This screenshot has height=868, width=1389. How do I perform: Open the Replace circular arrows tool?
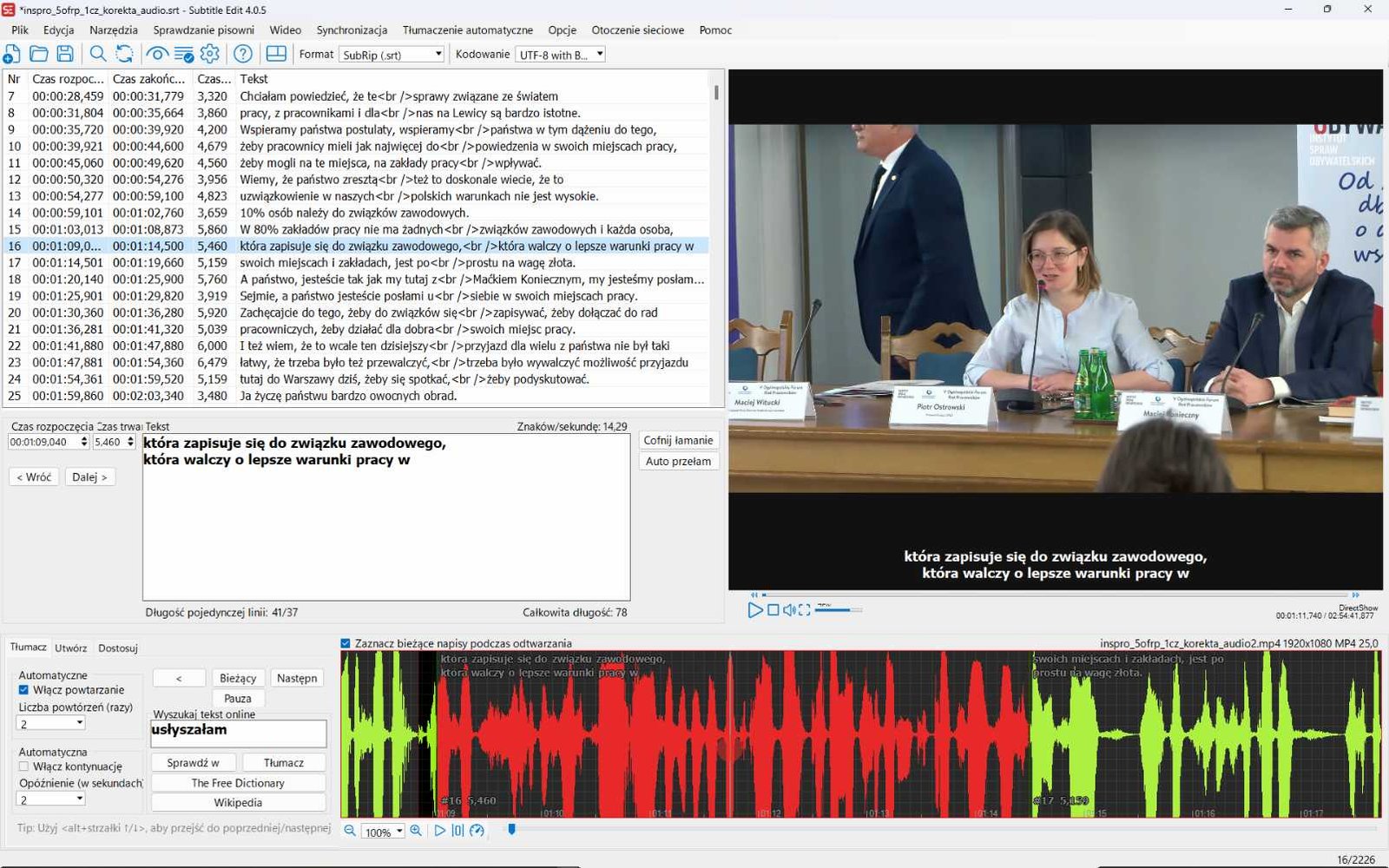click(124, 54)
